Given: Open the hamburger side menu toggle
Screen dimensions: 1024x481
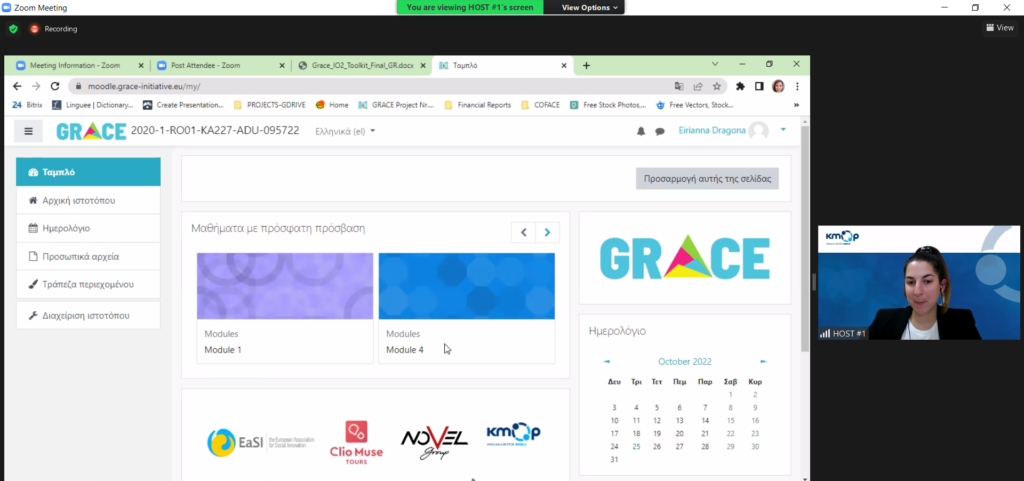Looking at the screenshot, I should (x=28, y=131).
